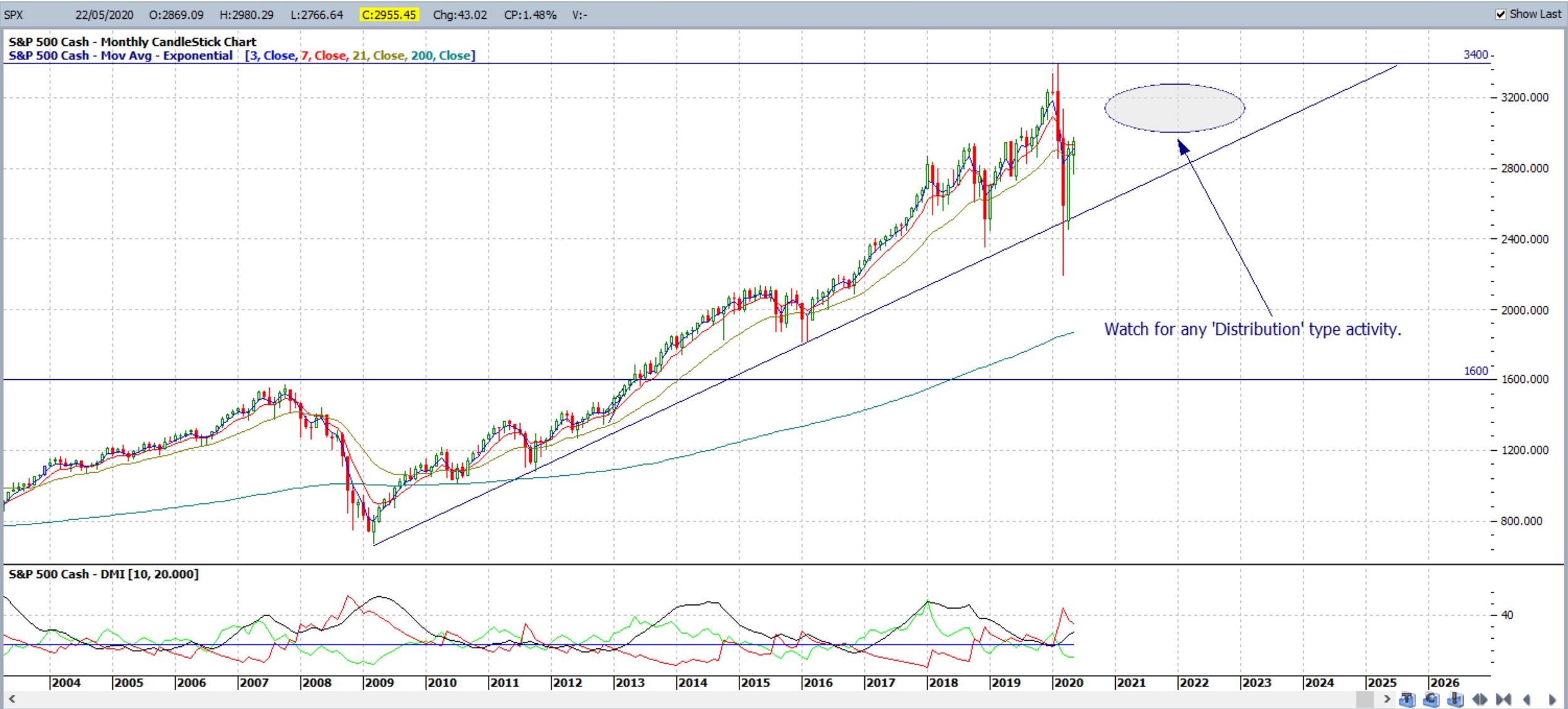
Task: Click the 2013 year label on time axis
Action: point(630,683)
